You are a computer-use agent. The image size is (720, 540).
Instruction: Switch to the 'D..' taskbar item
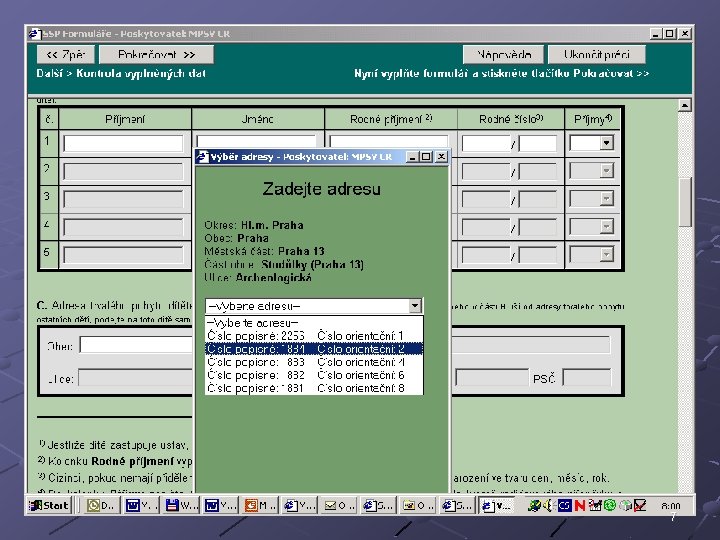coord(101,506)
